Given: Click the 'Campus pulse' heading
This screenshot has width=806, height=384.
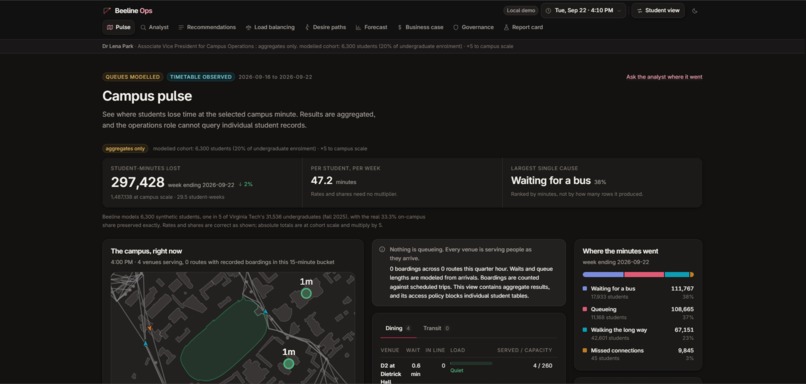Looking at the screenshot, I should (147, 96).
